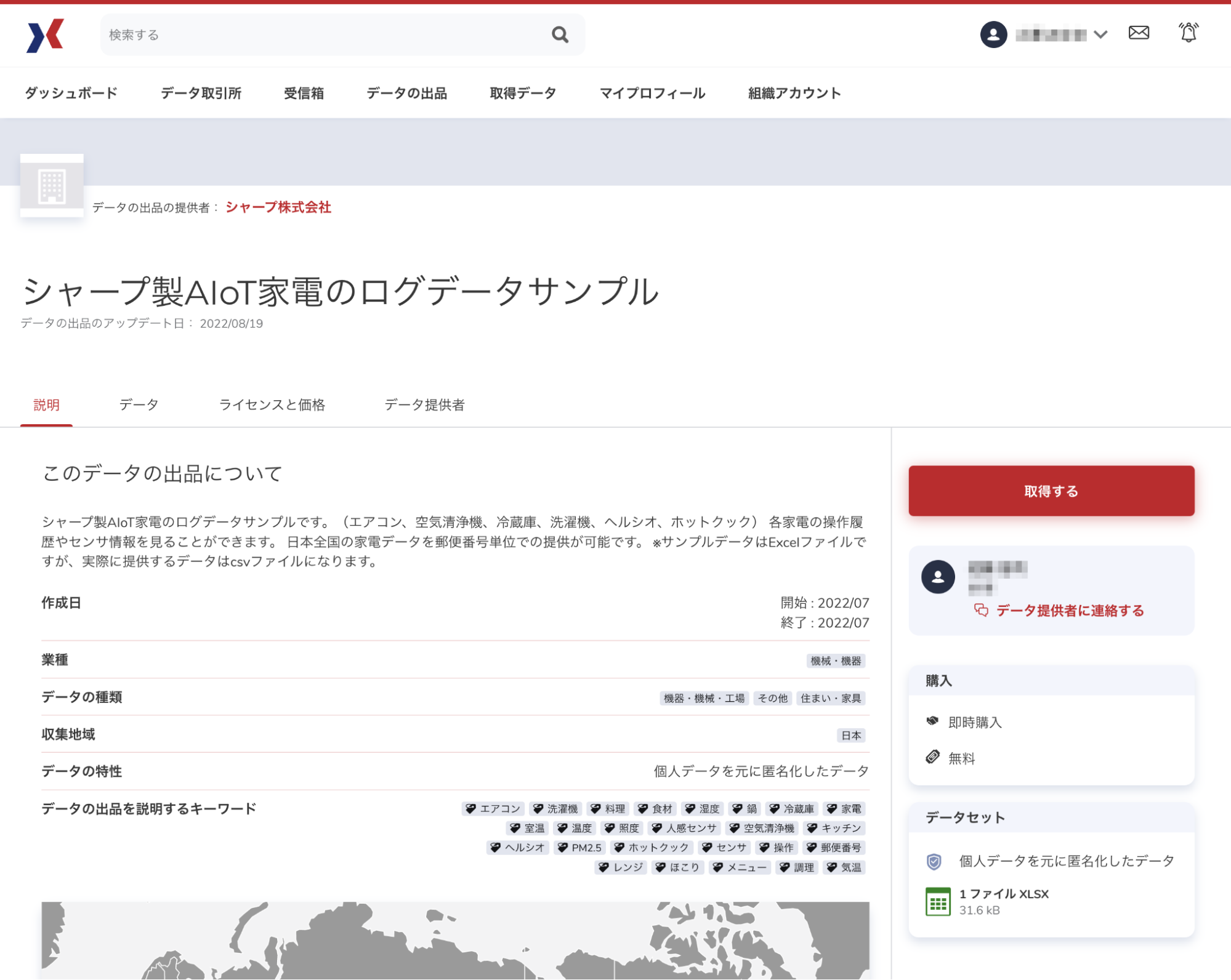Open the notification bell icon
This screenshot has height=980, width=1231.
coord(1188,33)
